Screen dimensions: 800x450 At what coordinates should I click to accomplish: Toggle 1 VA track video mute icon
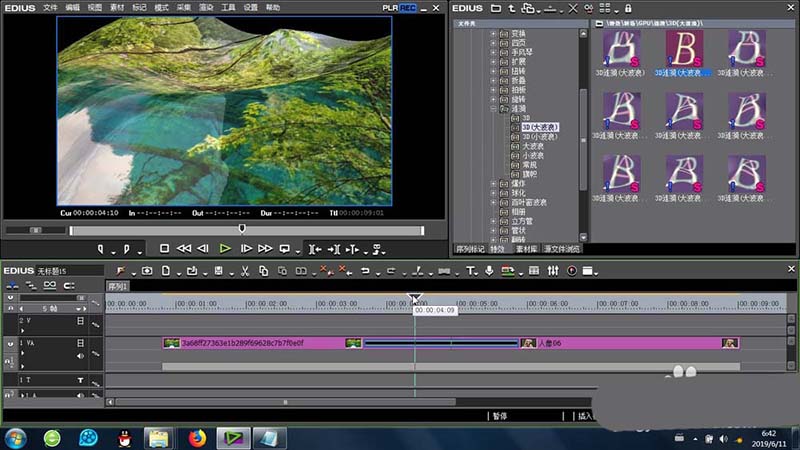80,343
